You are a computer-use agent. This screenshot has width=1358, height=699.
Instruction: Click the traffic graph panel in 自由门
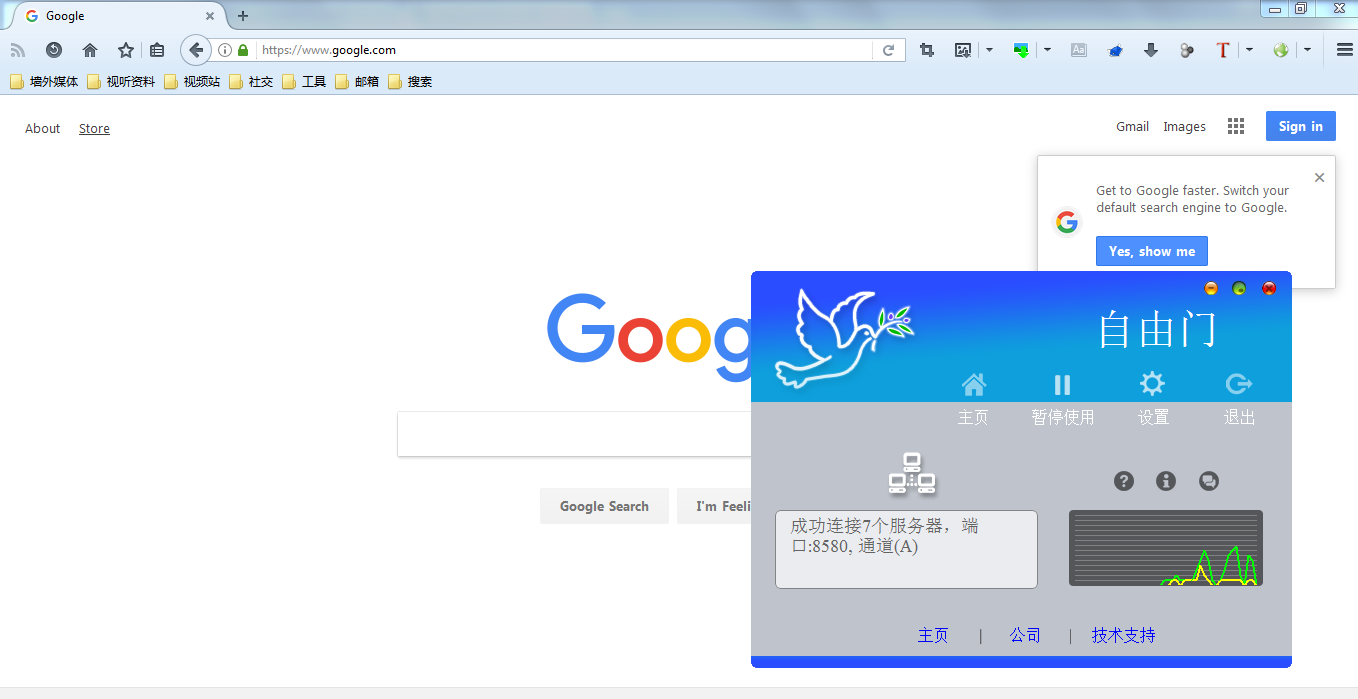[x=1166, y=548]
